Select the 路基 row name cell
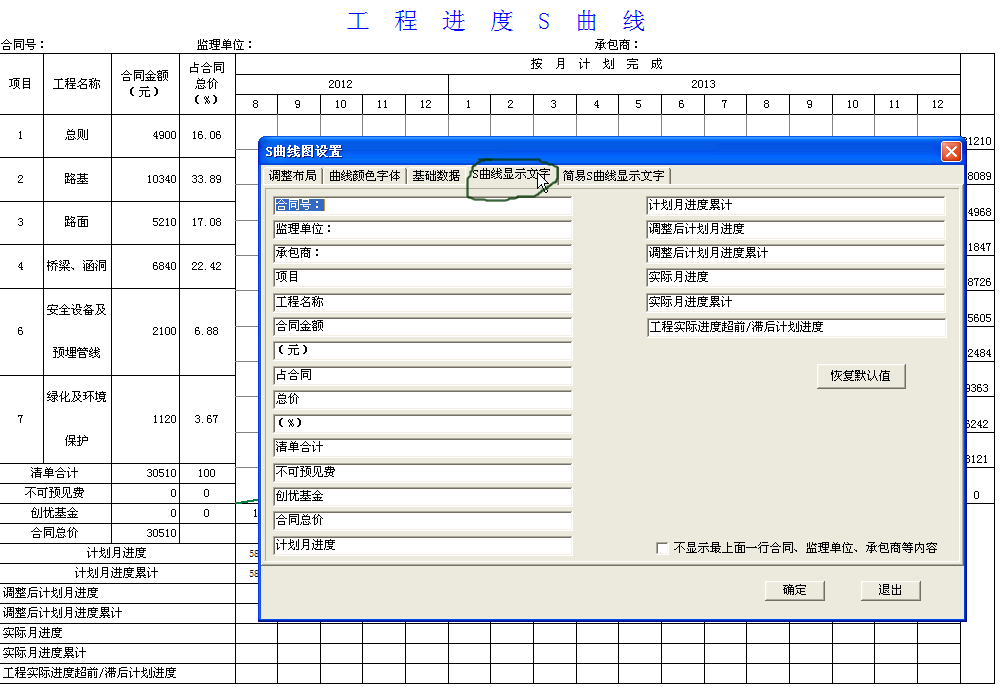The height and width of the screenshot is (691, 1006). point(77,180)
